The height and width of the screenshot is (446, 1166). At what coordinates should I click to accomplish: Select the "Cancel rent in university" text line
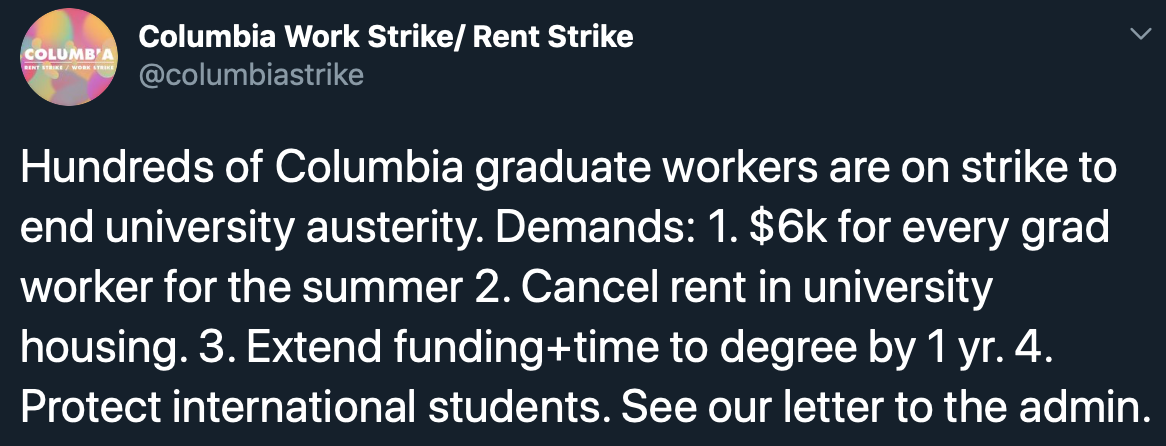point(757,288)
